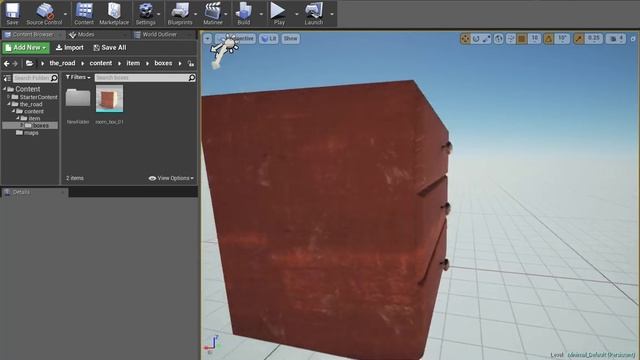This screenshot has width=640, height=360.
Task: Click the Build toolbar icon
Action: coord(244,13)
